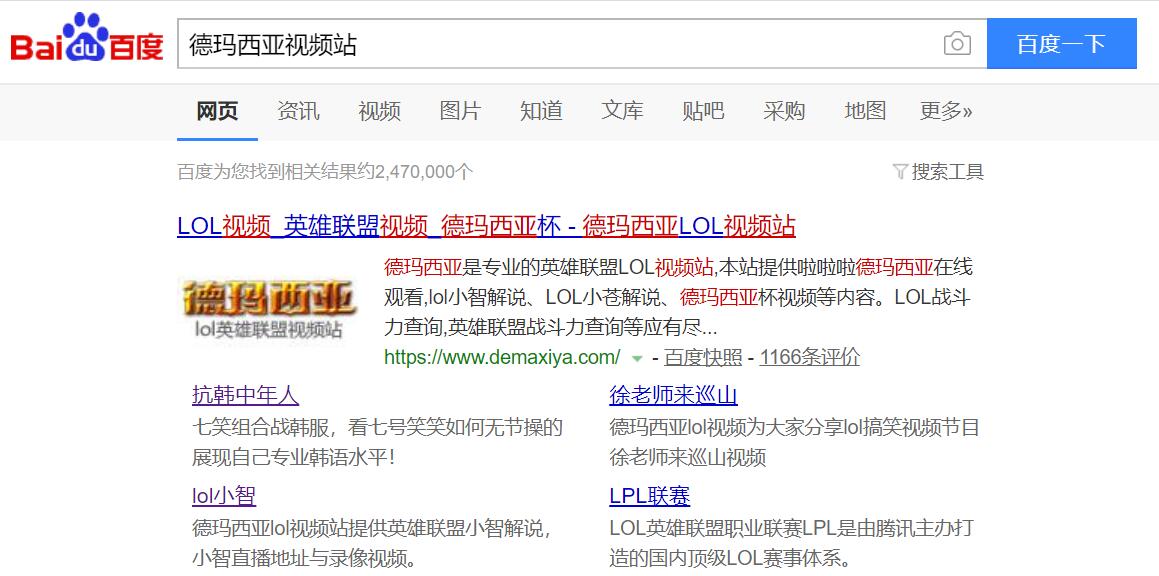View the 1166条评价 reviews
The image size is (1159, 576).
pyautogui.click(x=810, y=358)
